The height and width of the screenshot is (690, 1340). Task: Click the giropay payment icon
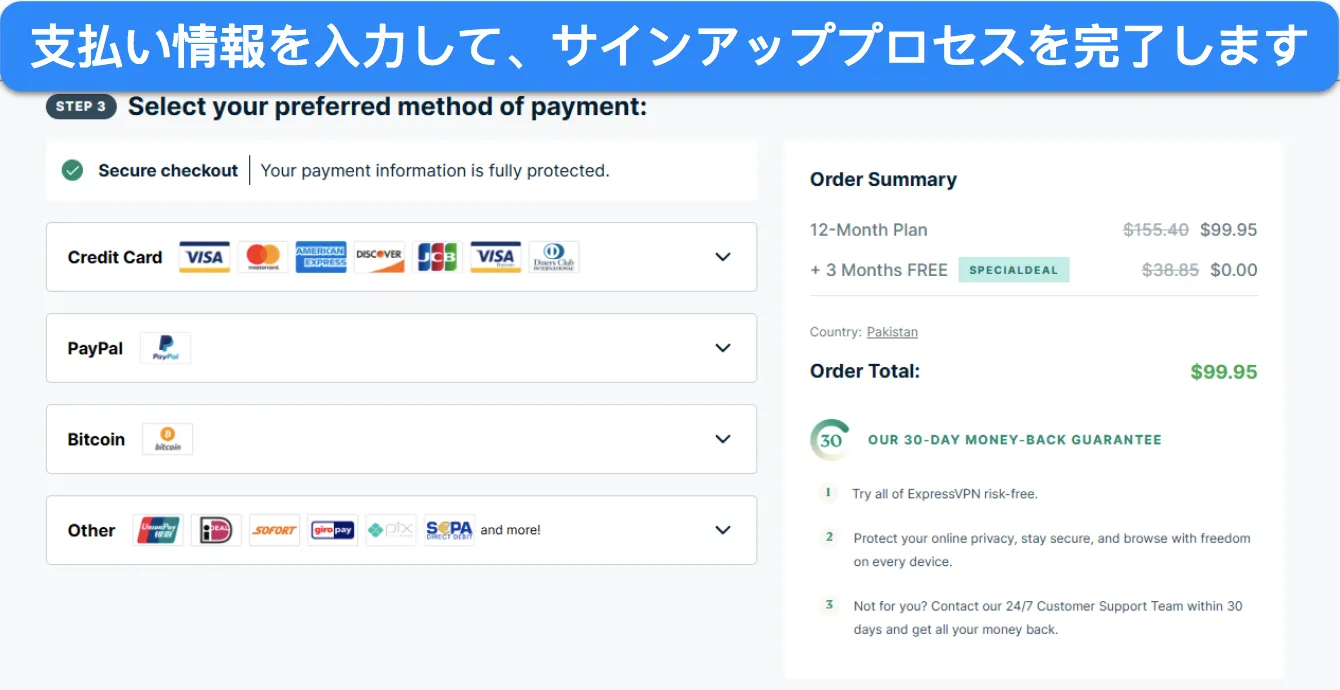pos(332,530)
